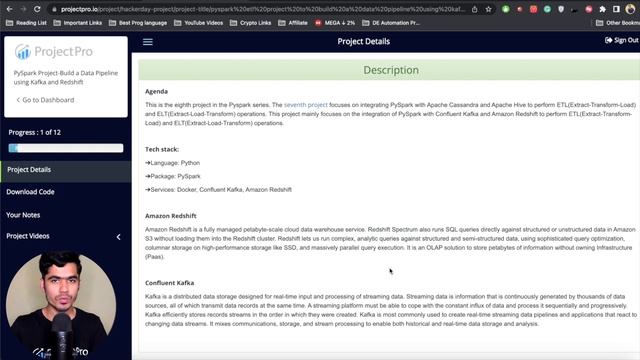Click the Progress : 1 of 12 label
The image size is (640, 360).
click(x=35, y=132)
